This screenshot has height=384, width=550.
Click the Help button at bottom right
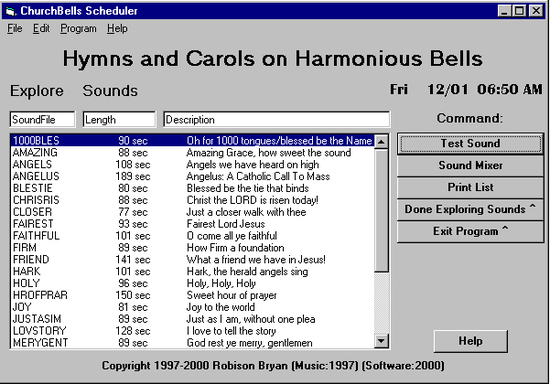[x=470, y=341]
